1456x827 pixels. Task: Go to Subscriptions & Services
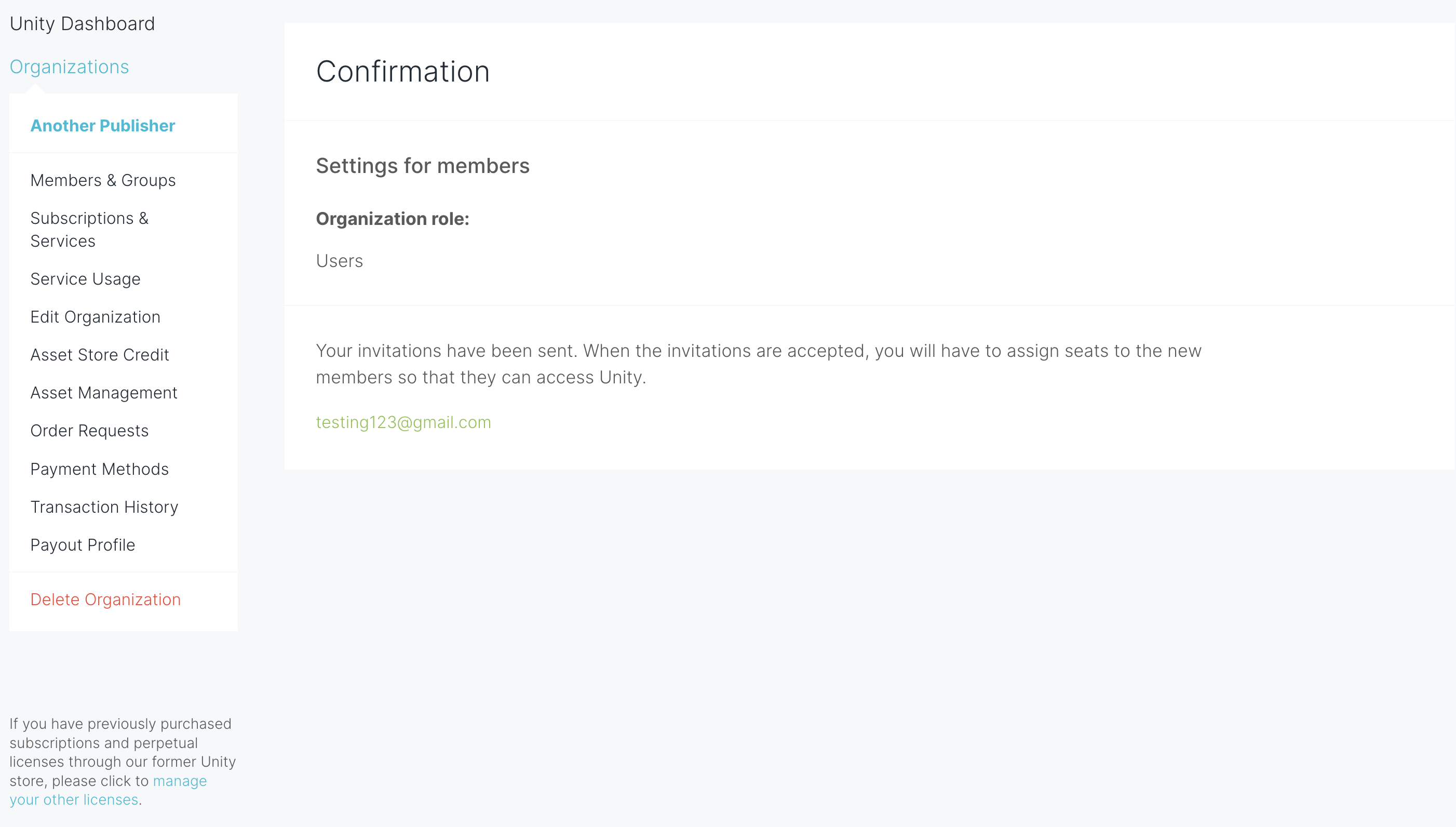(89, 230)
